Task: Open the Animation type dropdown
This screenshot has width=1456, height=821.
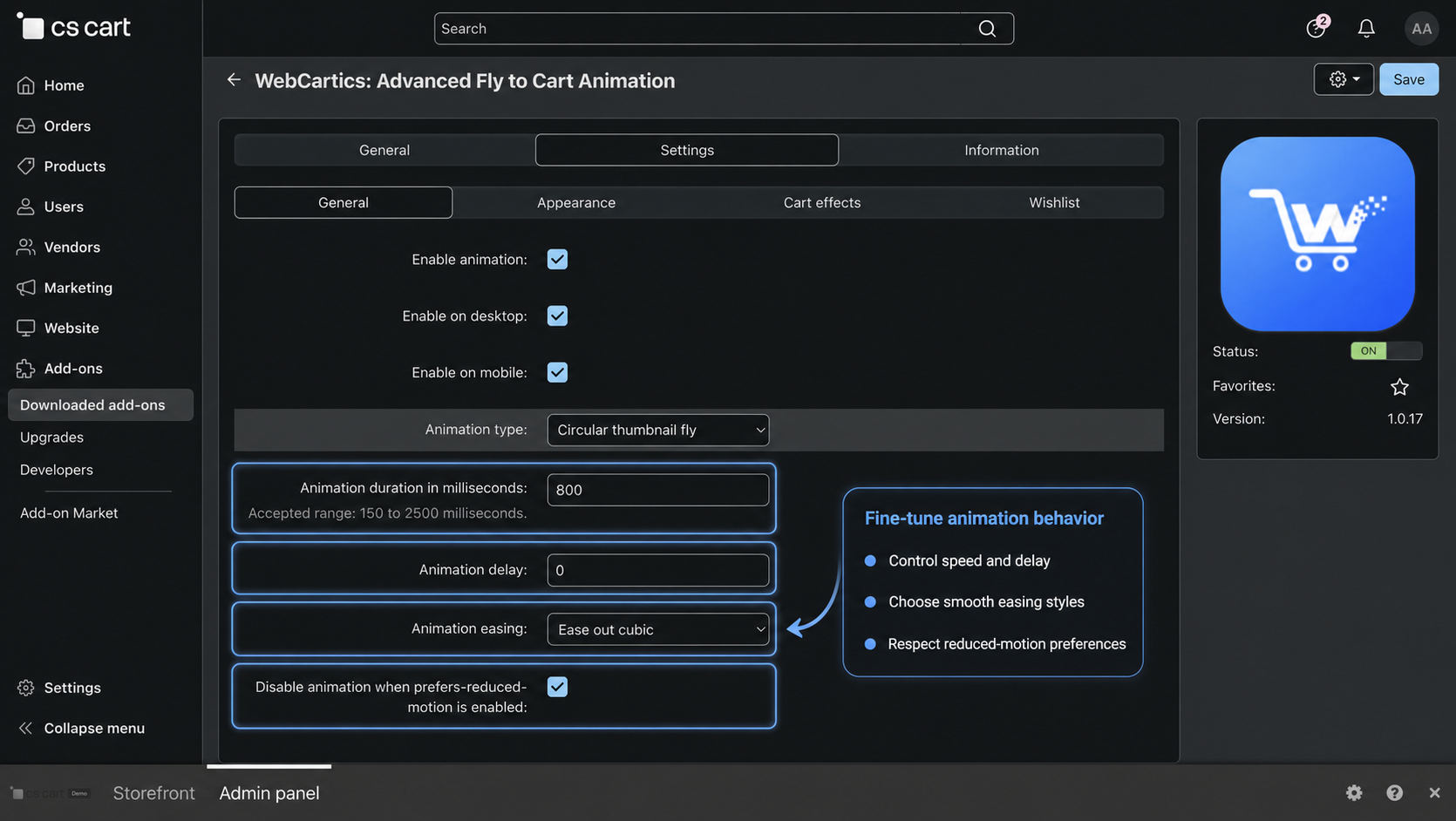Action: tap(658, 430)
